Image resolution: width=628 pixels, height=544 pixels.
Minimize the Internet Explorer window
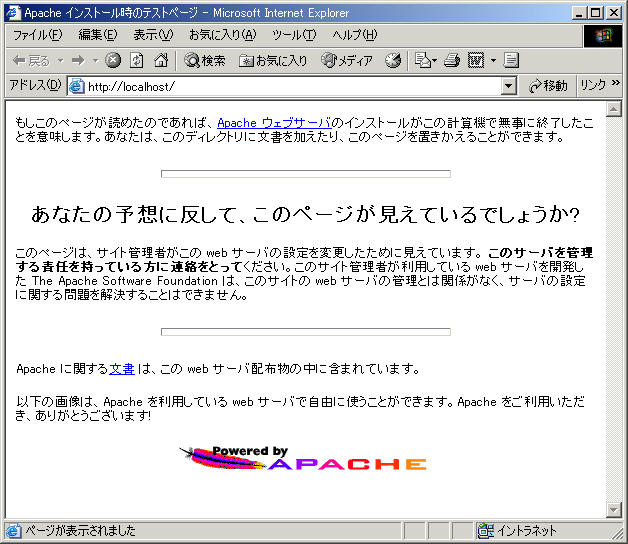[x=579, y=13]
